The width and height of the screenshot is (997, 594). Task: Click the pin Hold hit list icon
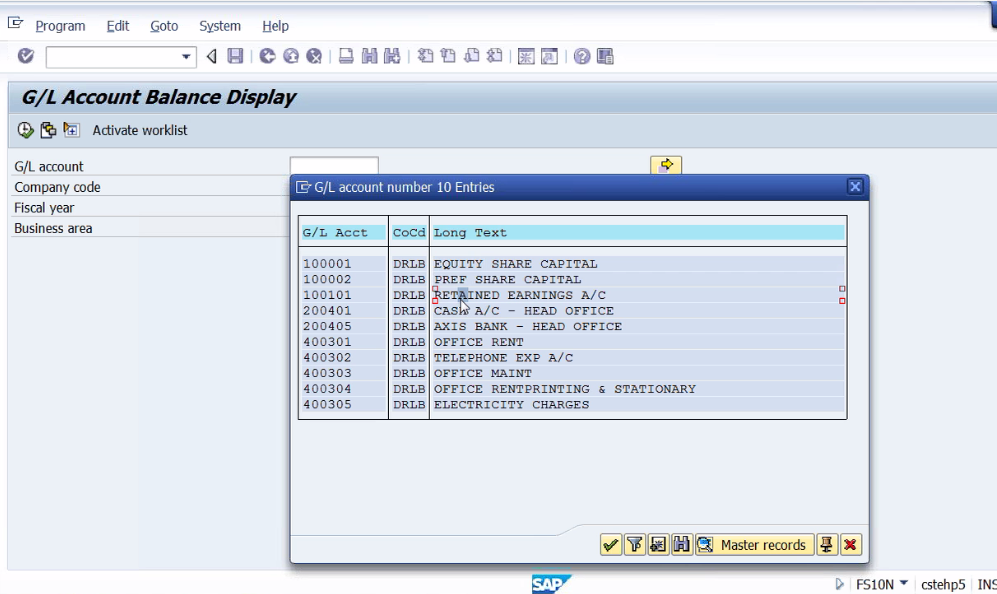(x=826, y=544)
